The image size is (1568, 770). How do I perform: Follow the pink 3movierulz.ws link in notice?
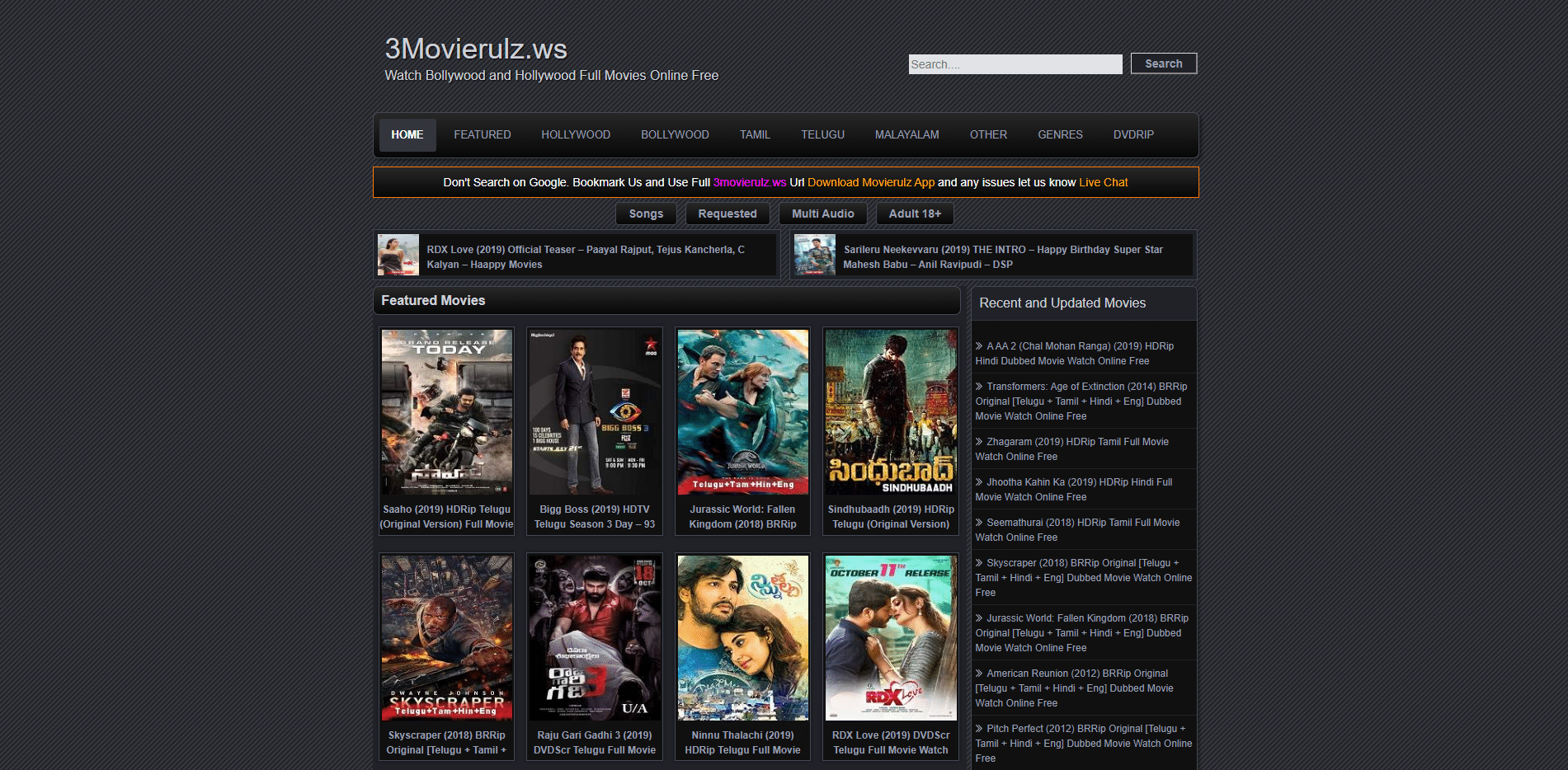pyautogui.click(x=750, y=182)
